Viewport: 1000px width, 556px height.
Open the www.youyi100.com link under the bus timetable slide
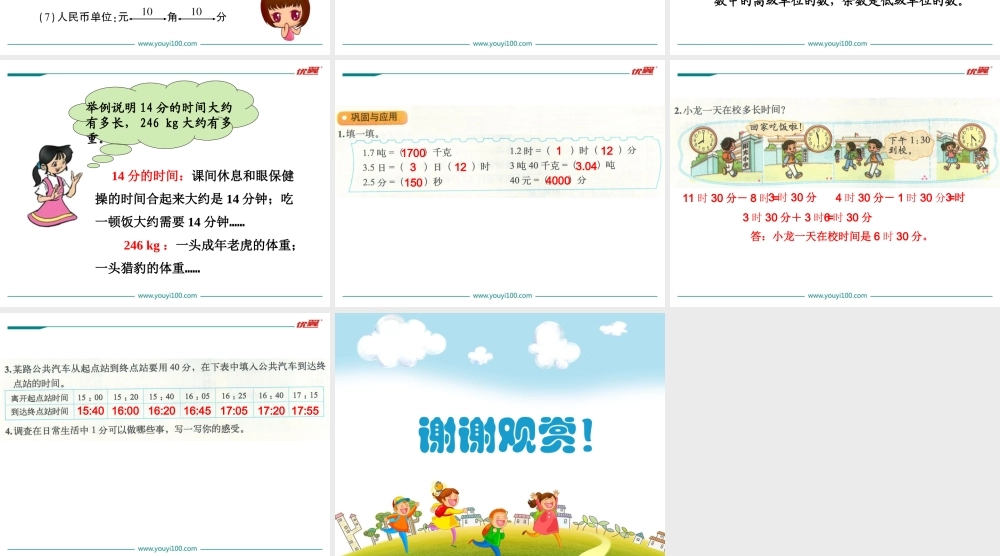coord(167,549)
